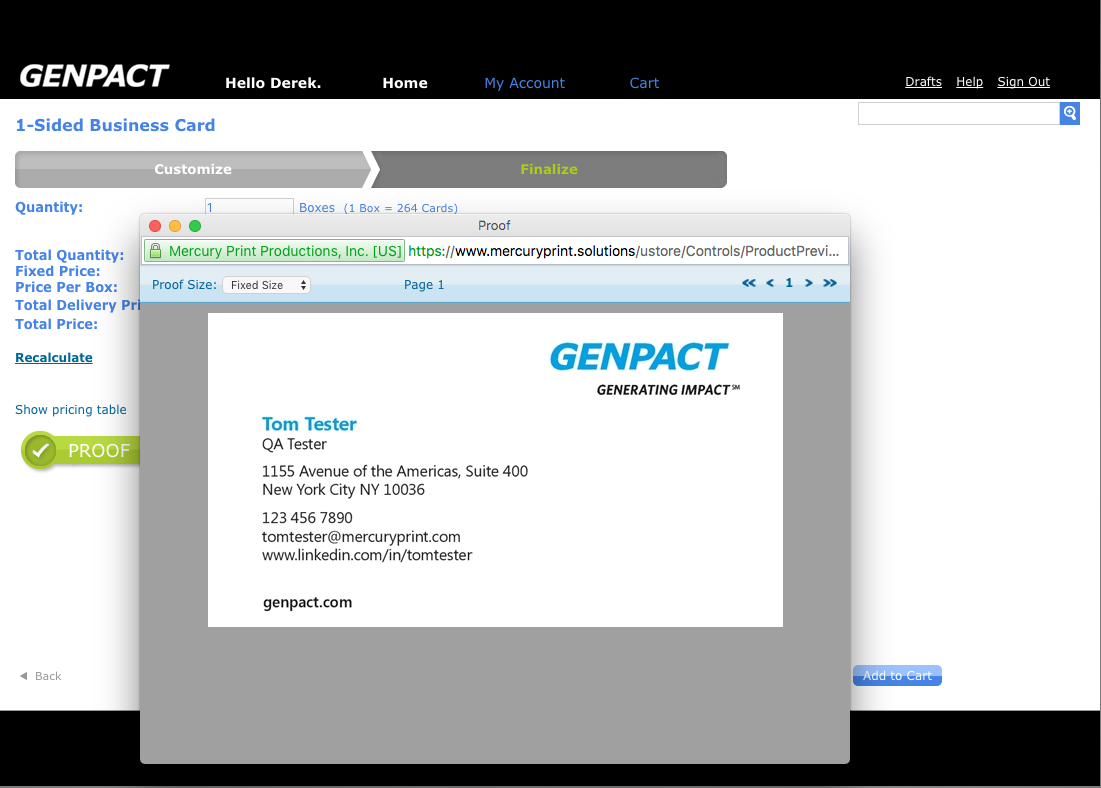
Task: Click the Genpact logo in header
Action: pyautogui.click(x=94, y=77)
